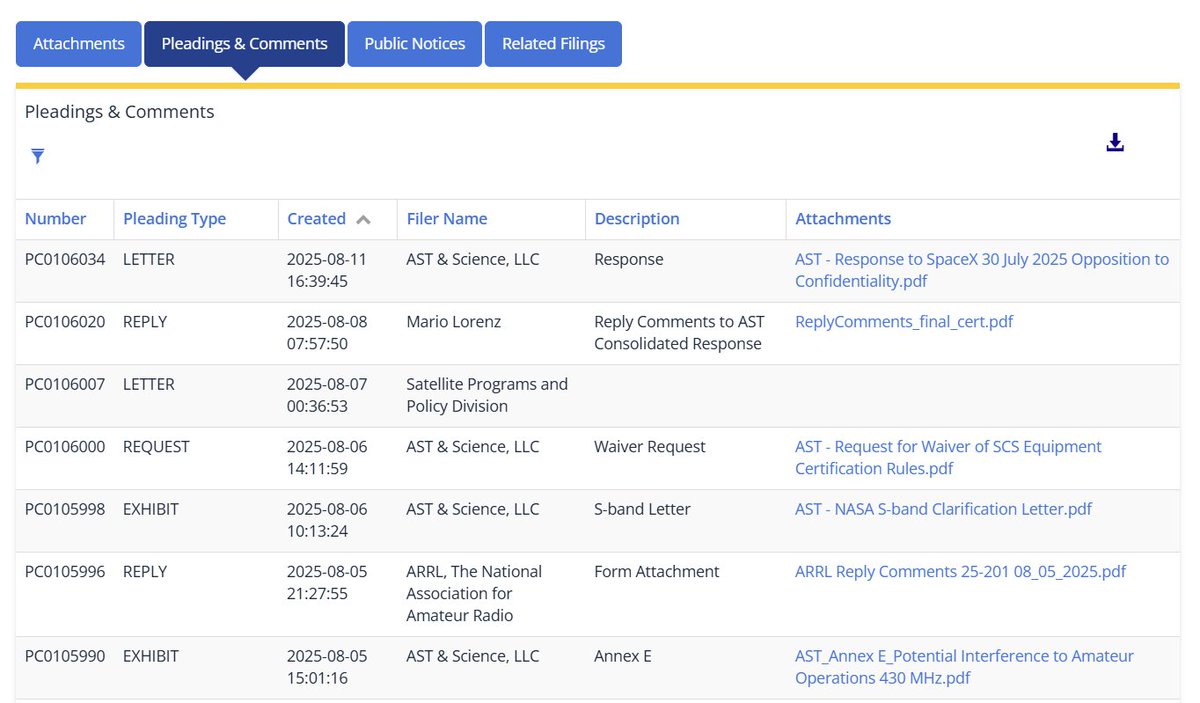
Task: Click the Response description in PC0106034 row
Action: pyautogui.click(x=629, y=260)
